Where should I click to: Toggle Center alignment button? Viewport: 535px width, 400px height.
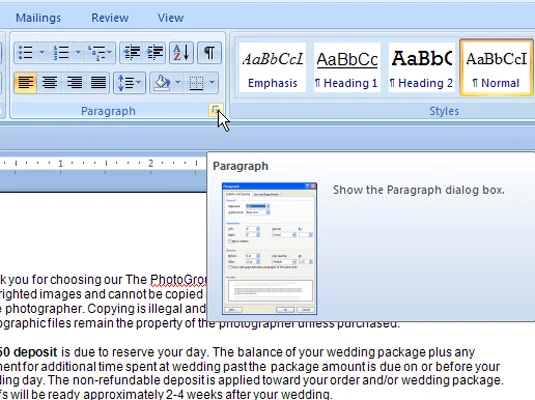[50, 83]
